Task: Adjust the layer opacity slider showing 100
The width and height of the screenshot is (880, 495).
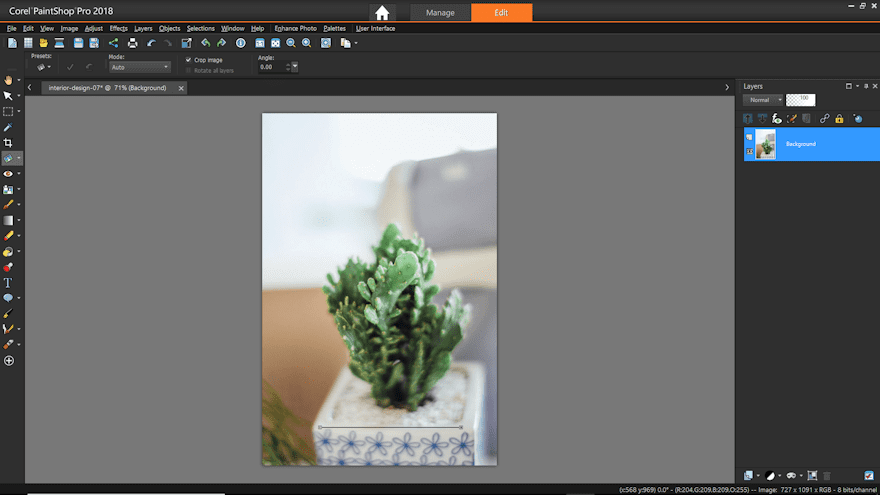Action: 801,100
